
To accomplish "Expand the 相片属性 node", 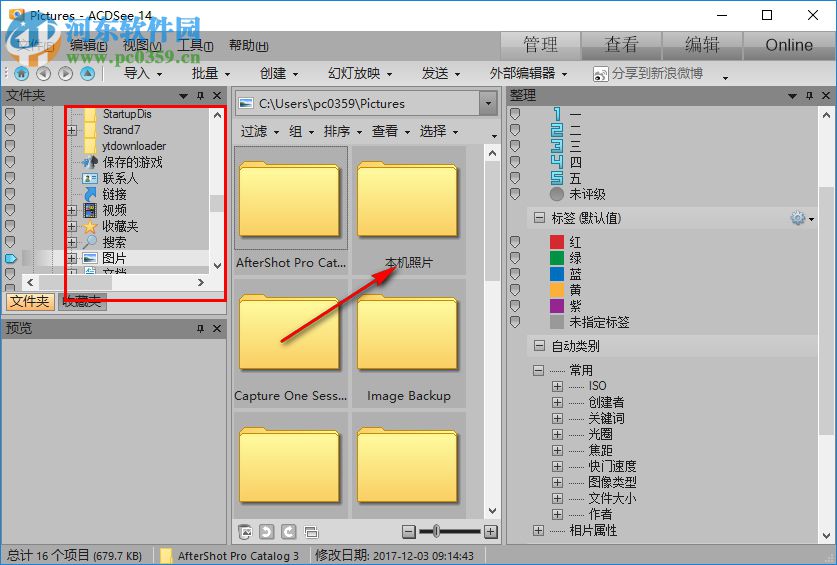I will [538, 530].
